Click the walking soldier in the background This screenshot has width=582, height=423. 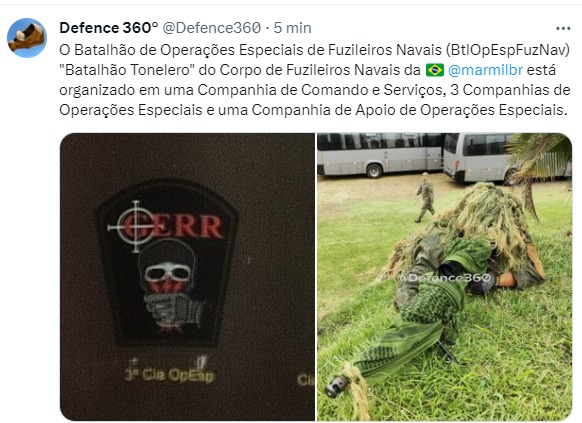coord(425,197)
